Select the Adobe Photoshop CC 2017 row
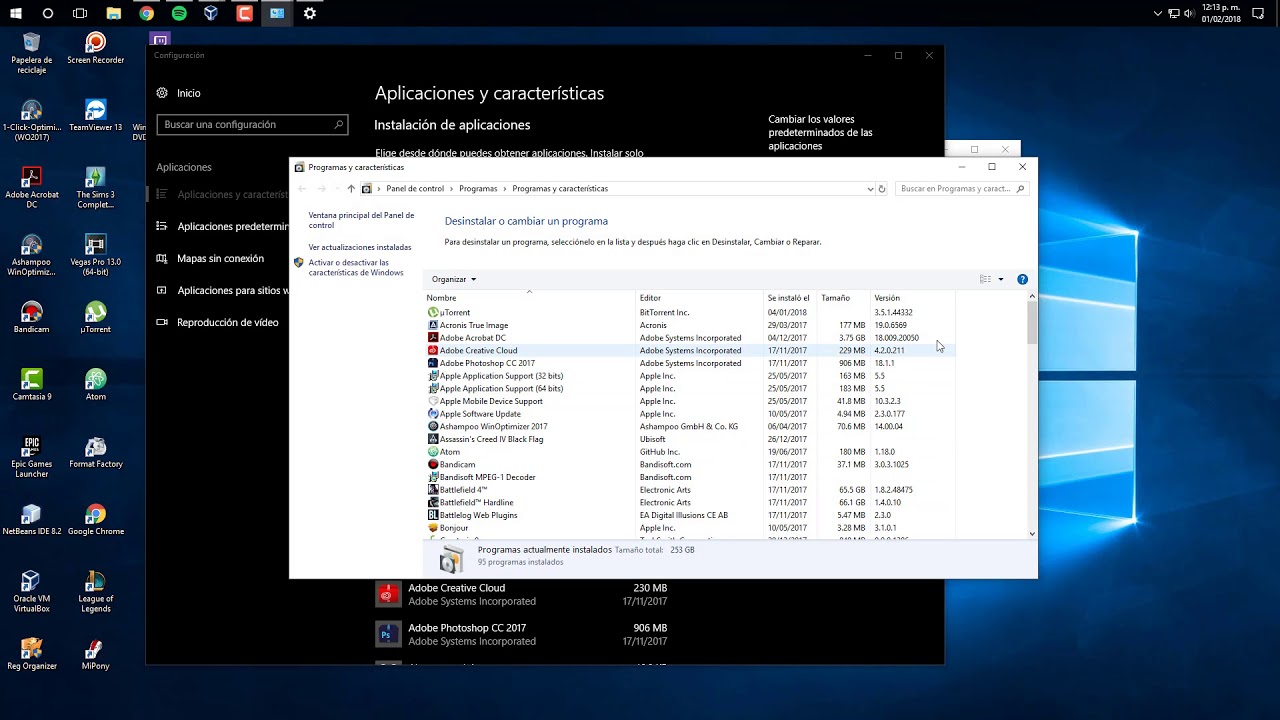1280x720 pixels. coord(690,363)
